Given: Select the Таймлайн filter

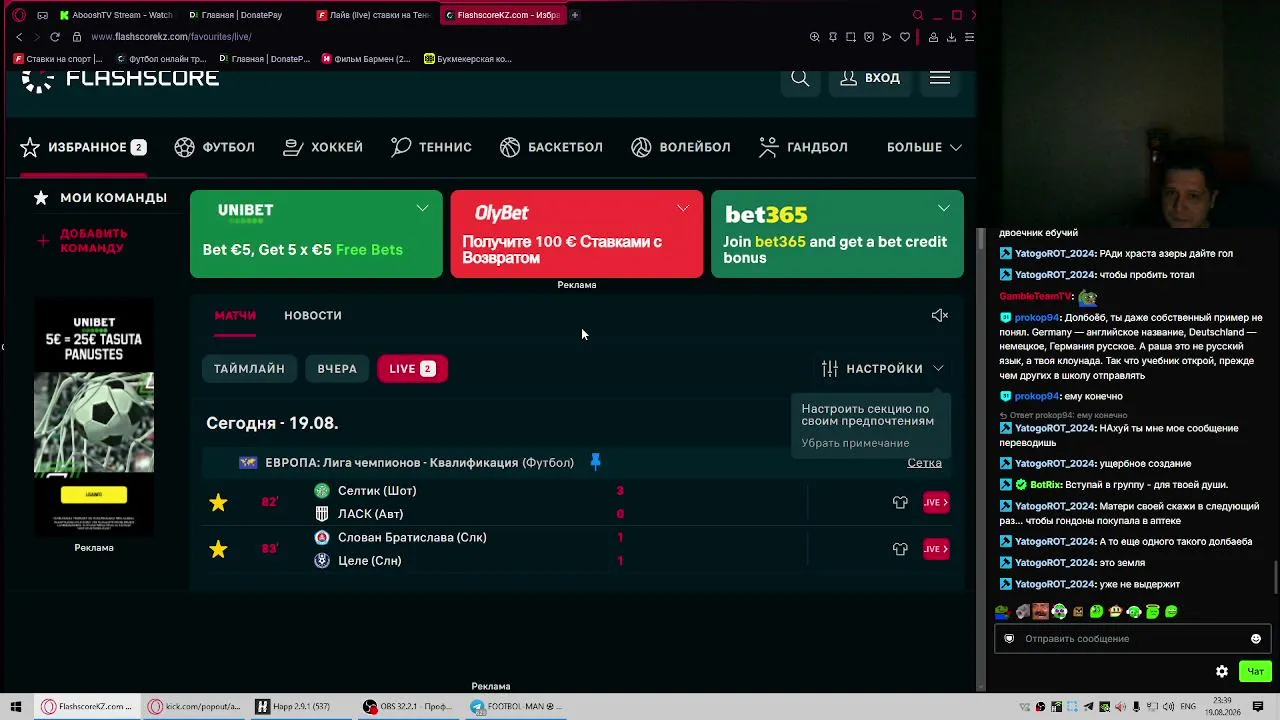Looking at the screenshot, I should pyautogui.click(x=249, y=369).
